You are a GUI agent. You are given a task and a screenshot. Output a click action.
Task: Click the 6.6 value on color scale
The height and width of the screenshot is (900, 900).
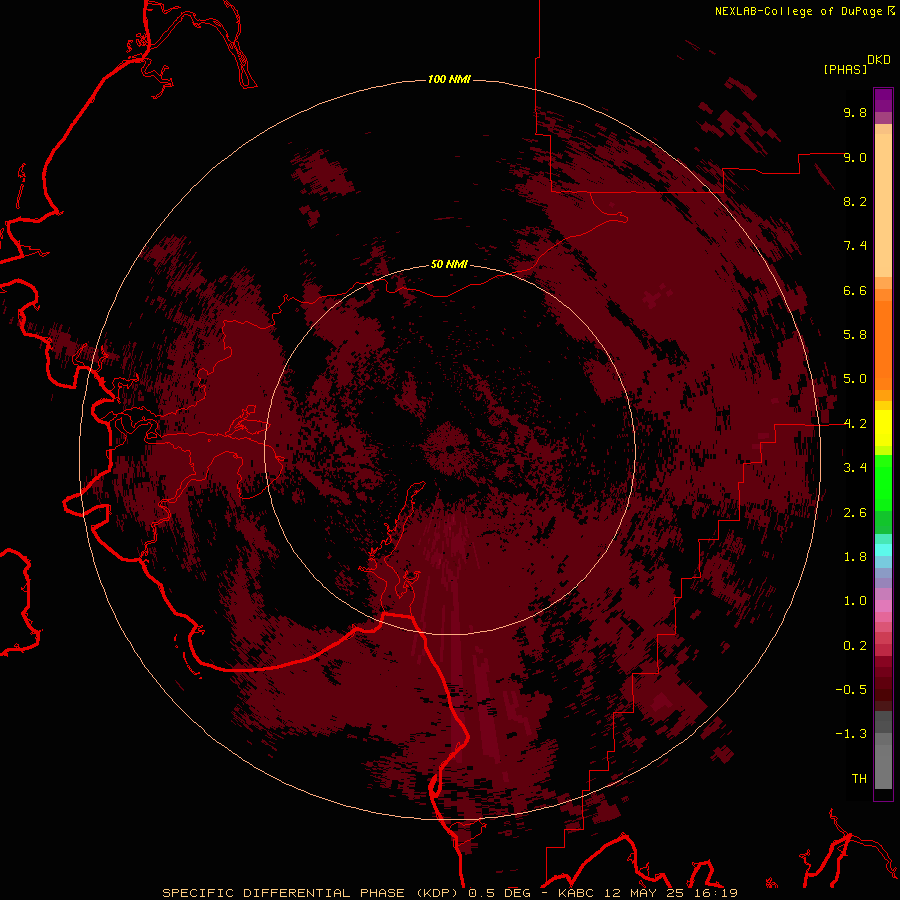pyautogui.click(x=855, y=290)
